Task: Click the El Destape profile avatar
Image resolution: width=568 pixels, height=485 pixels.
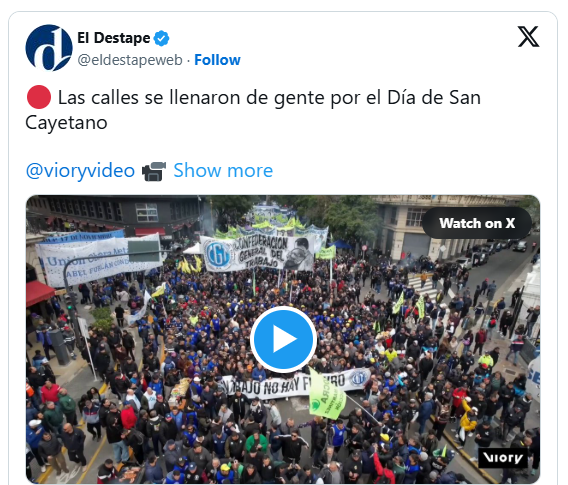Action: 49,48
